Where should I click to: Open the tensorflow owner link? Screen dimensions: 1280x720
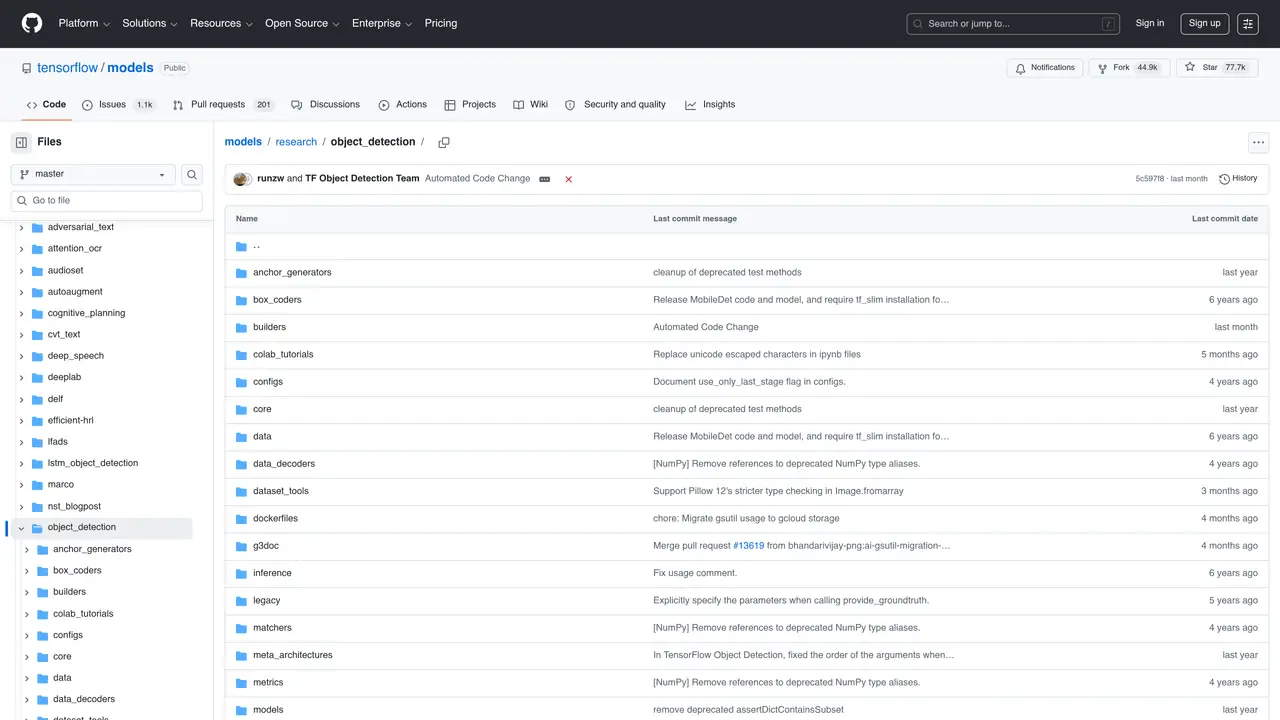tap(67, 68)
